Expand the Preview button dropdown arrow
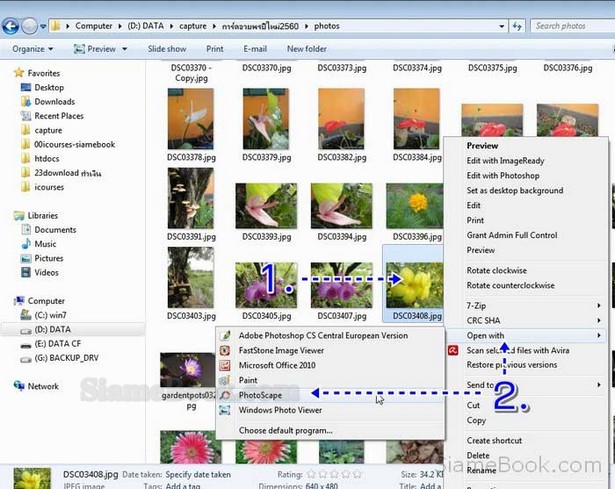Image resolution: width=615 pixels, height=489 pixels. click(124, 49)
